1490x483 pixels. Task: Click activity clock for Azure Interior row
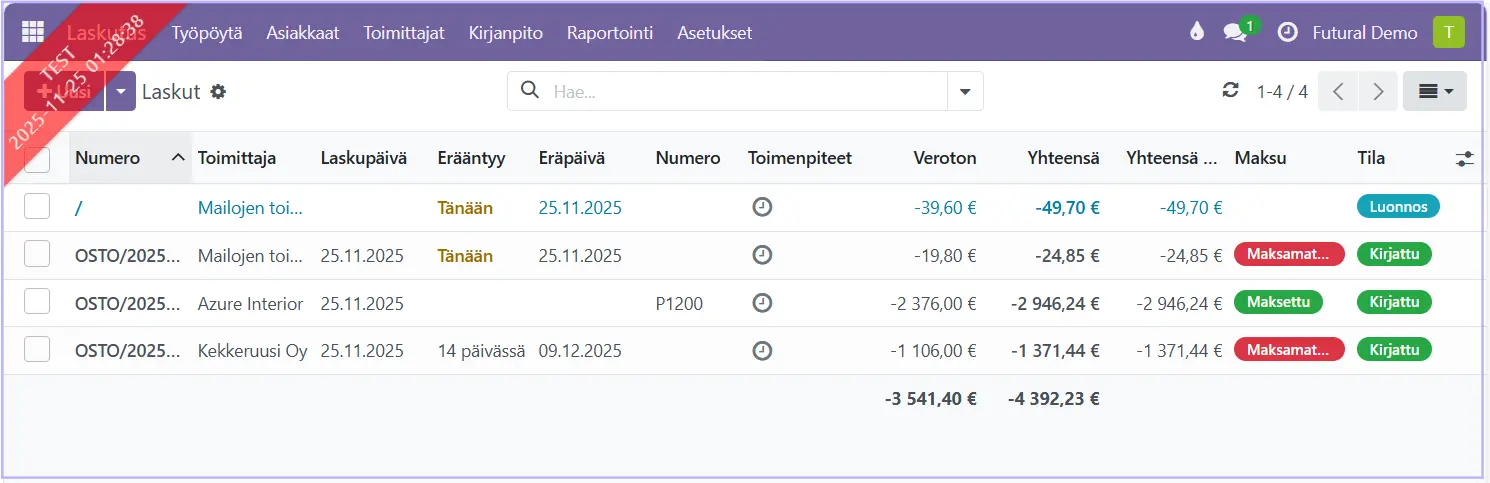pyautogui.click(x=762, y=303)
